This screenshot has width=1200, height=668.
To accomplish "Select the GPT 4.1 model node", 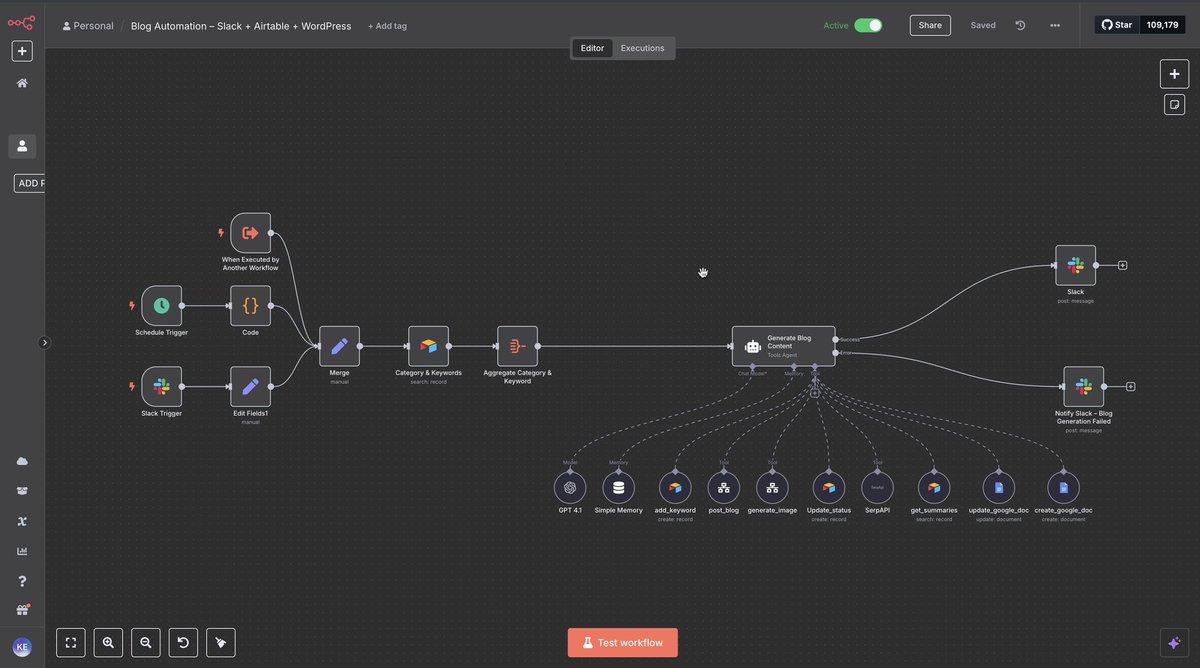I will [570, 488].
